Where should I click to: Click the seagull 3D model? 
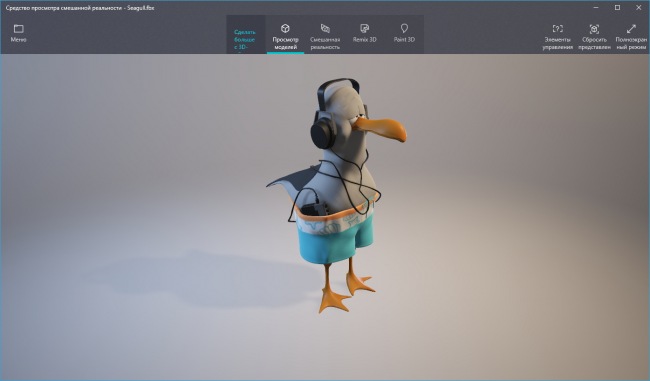(337, 195)
